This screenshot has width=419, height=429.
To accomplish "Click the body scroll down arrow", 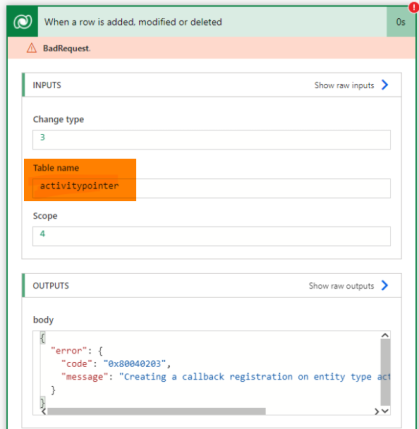I will pyautogui.click(x=385, y=411).
